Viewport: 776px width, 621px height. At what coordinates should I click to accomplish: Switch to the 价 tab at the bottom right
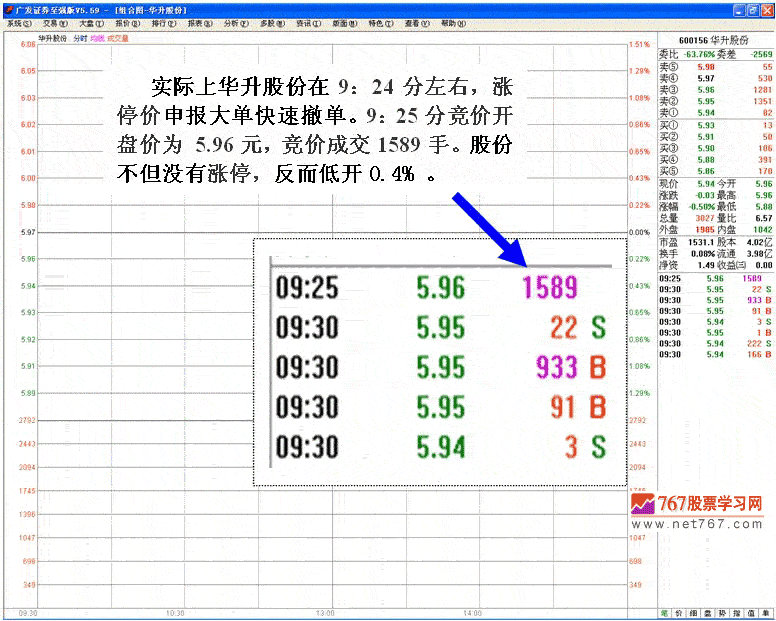click(681, 612)
